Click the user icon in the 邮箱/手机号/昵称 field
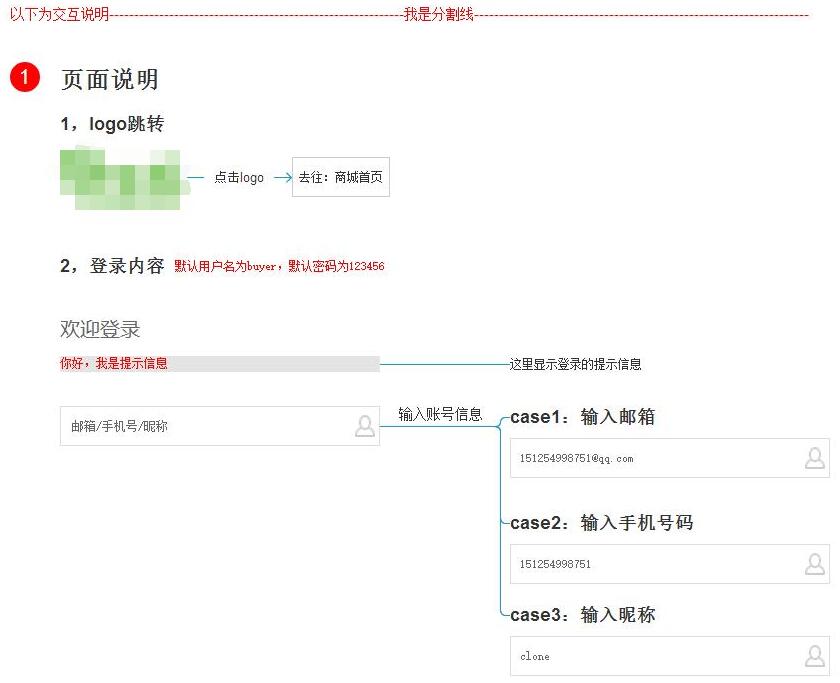Viewport: 840px width, 683px height. (x=365, y=426)
